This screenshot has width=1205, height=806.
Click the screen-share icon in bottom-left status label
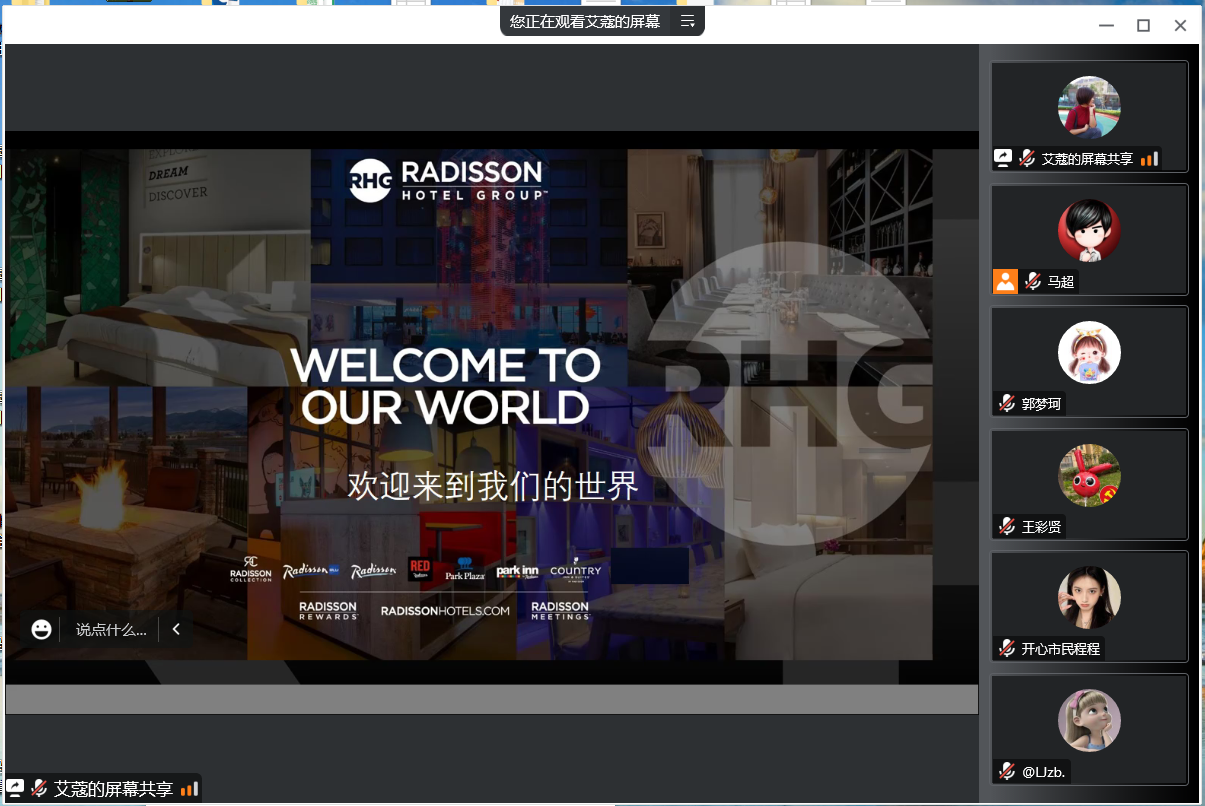(15, 788)
